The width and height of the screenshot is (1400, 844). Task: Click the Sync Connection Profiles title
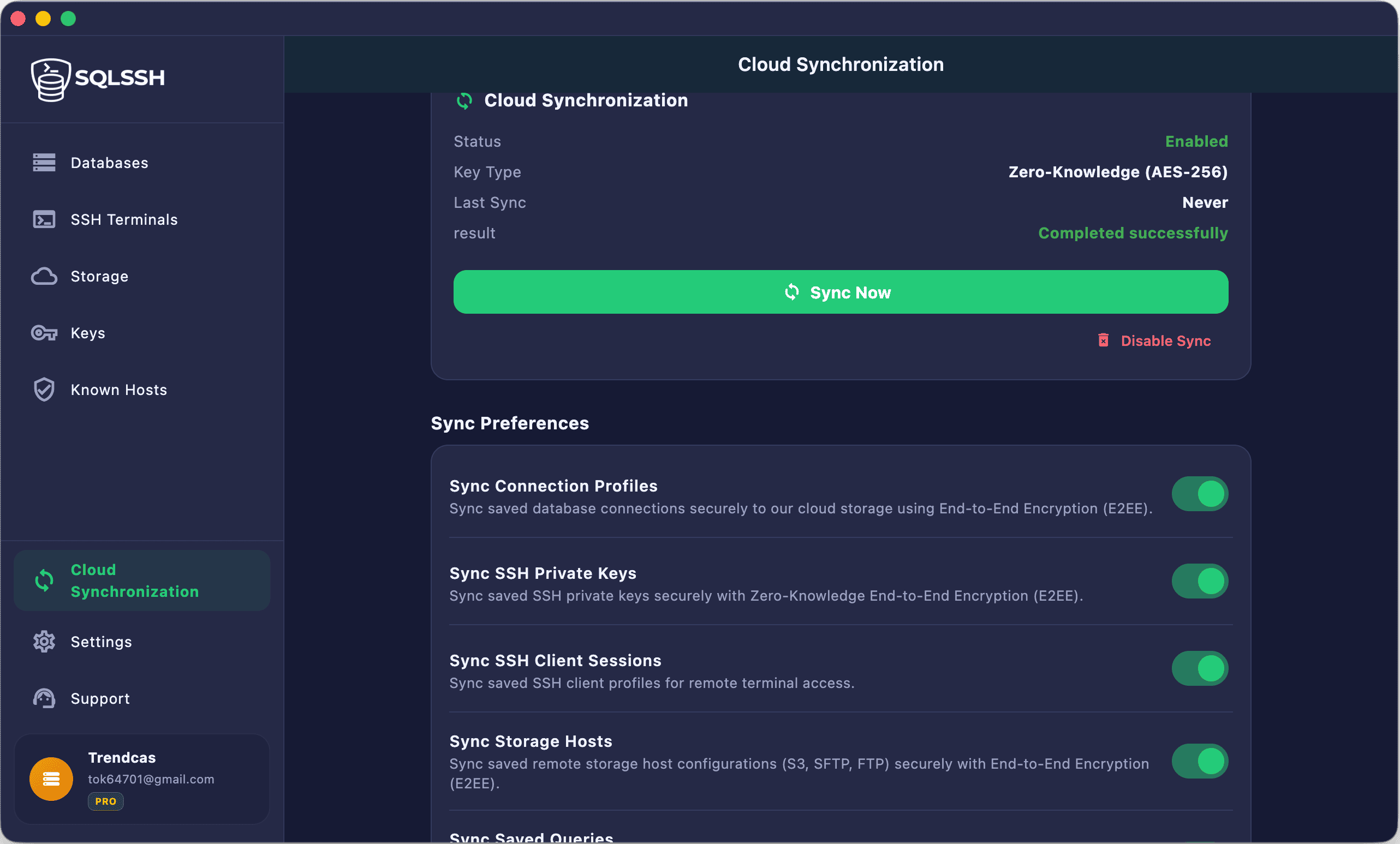553,486
